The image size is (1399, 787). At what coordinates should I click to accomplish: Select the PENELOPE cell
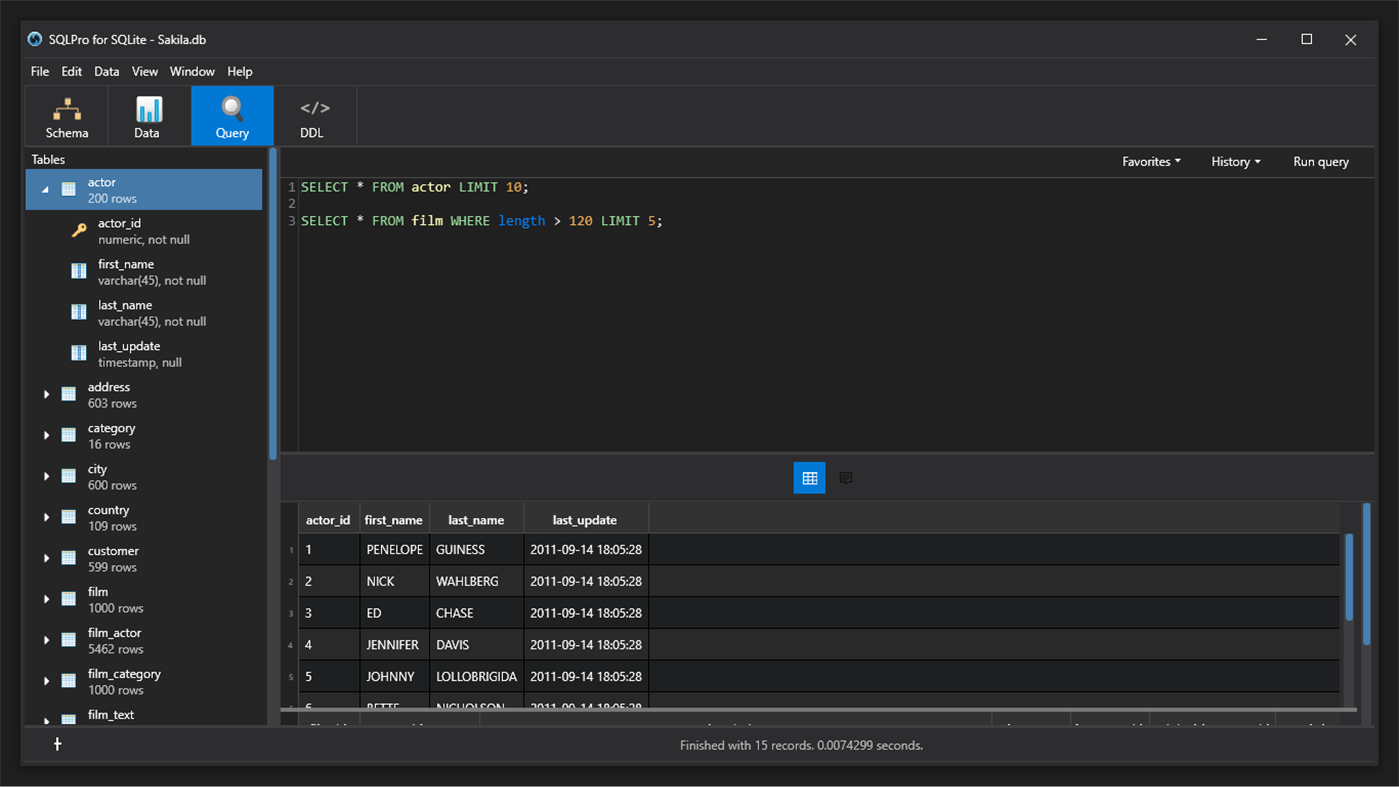[x=395, y=549]
